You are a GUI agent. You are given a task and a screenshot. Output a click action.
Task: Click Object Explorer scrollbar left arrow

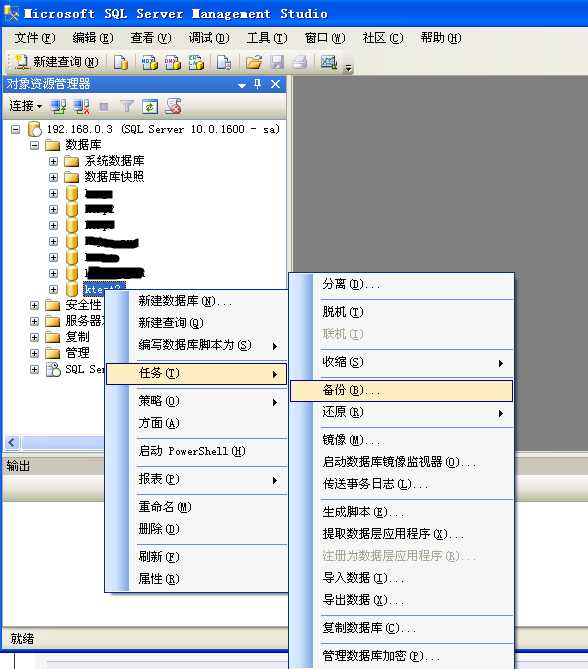[x=12, y=443]
